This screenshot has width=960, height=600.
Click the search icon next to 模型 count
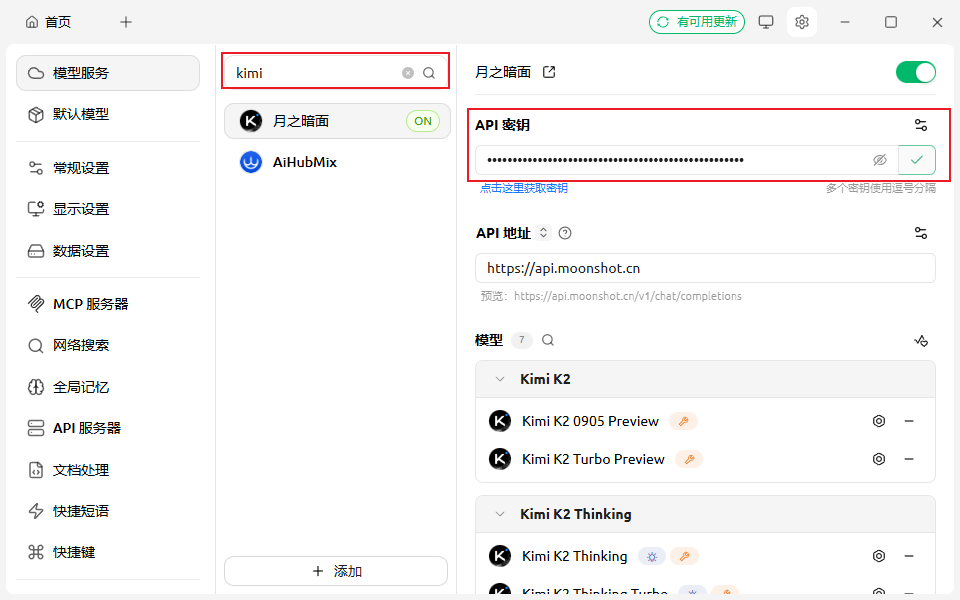548,340
